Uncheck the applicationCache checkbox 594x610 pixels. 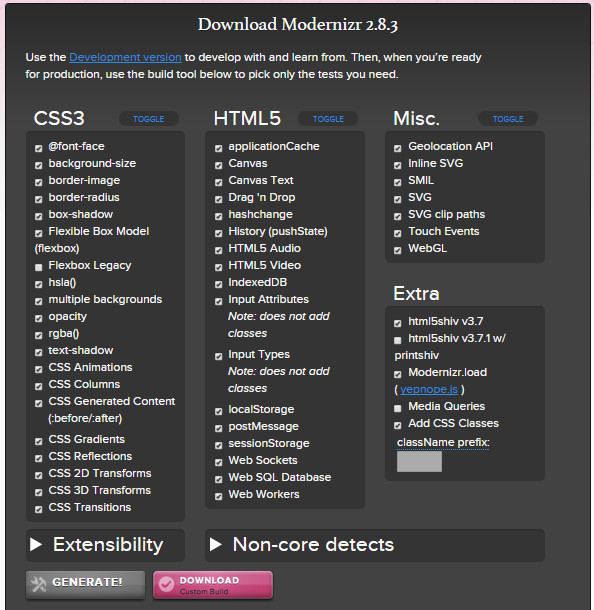(219, 148)
